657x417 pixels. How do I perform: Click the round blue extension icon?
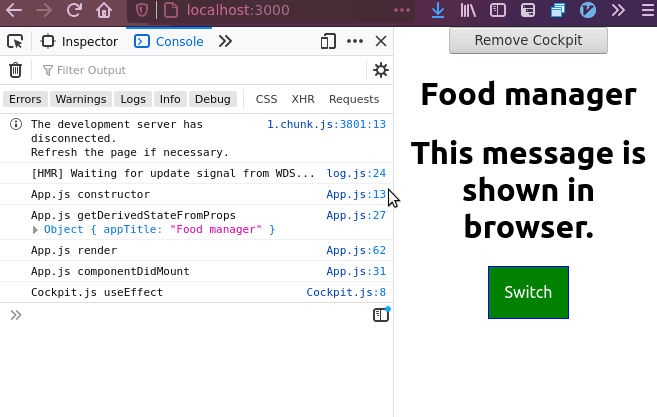click(588, 10)
